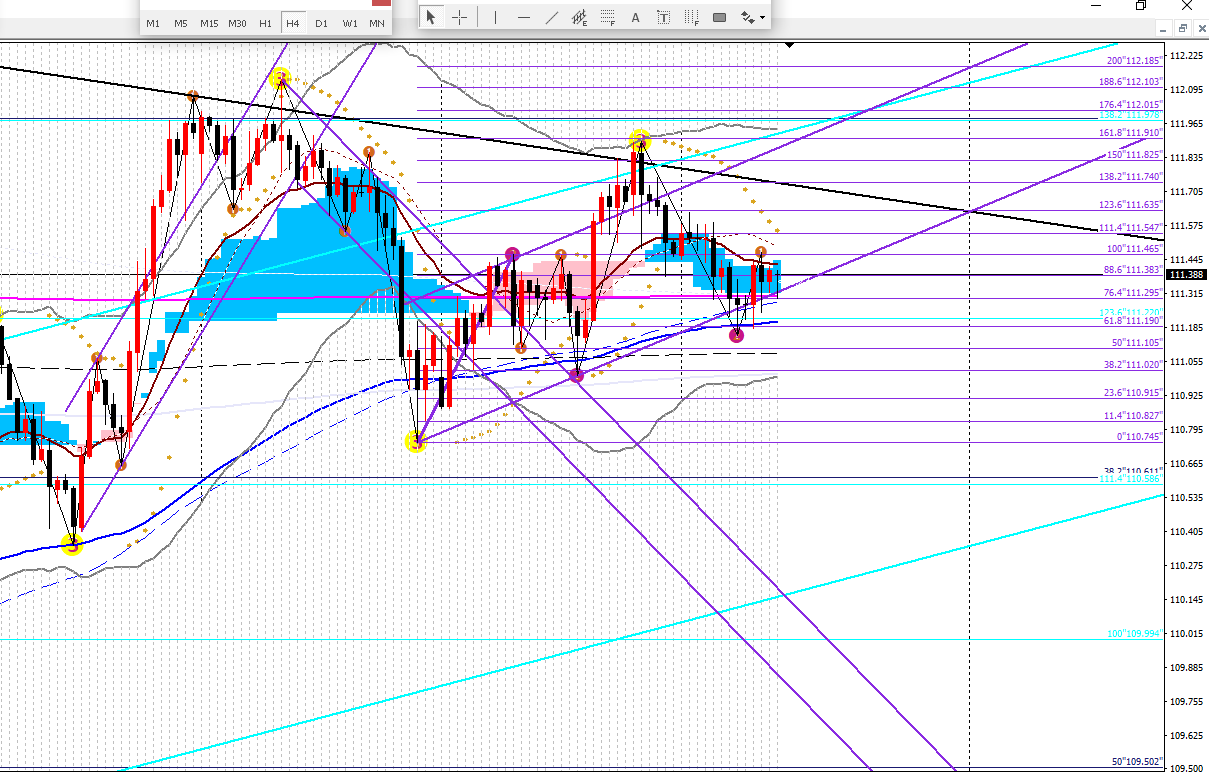Toggle the H1 timeframe button
1209x773 pixels.
pyautogui.click(x=265, y=22)
